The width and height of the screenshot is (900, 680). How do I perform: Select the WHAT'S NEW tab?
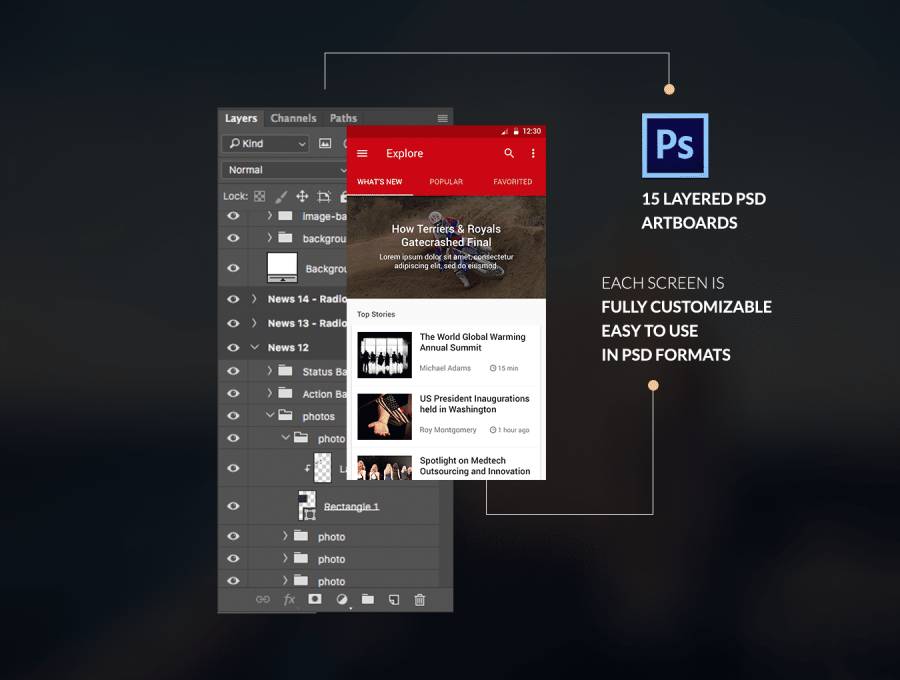pos(379,181)
